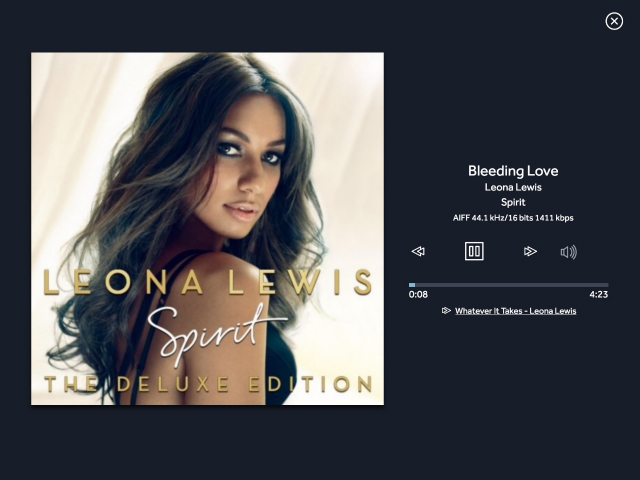Open the Whatever It Takes link
Viewport: 640px width, 480px height.
click(x=516, y=311)
